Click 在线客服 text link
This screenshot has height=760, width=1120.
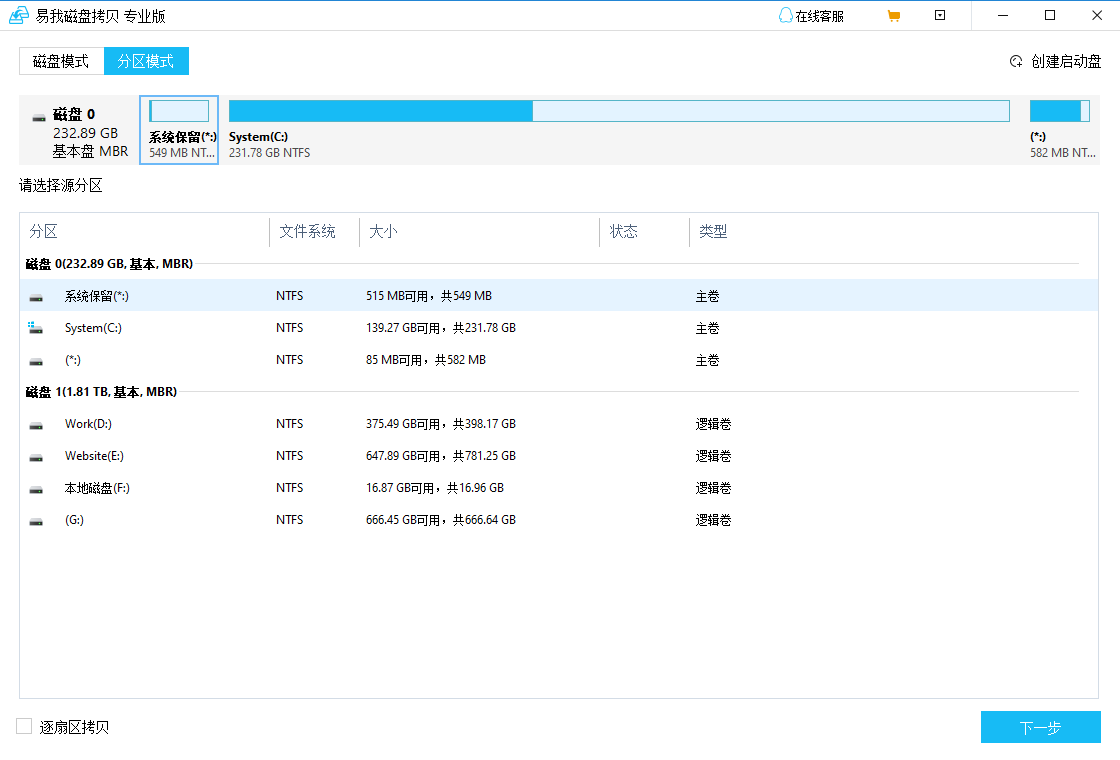click(x=819, y=16)
